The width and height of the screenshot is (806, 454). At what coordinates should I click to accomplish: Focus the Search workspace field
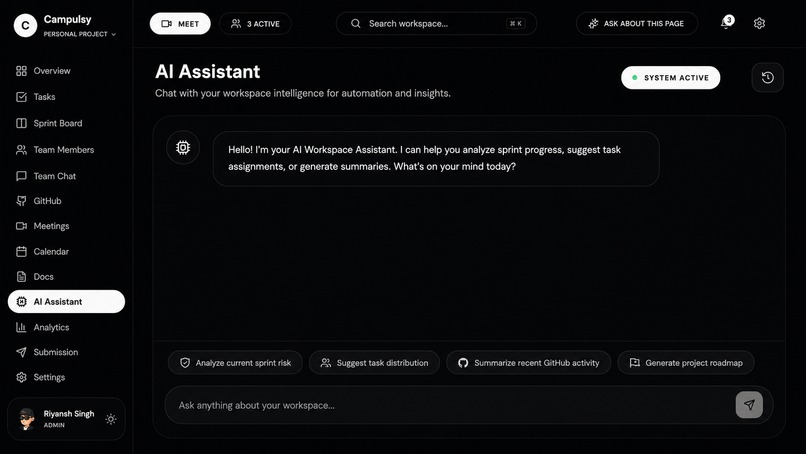[x=436, y=24]
